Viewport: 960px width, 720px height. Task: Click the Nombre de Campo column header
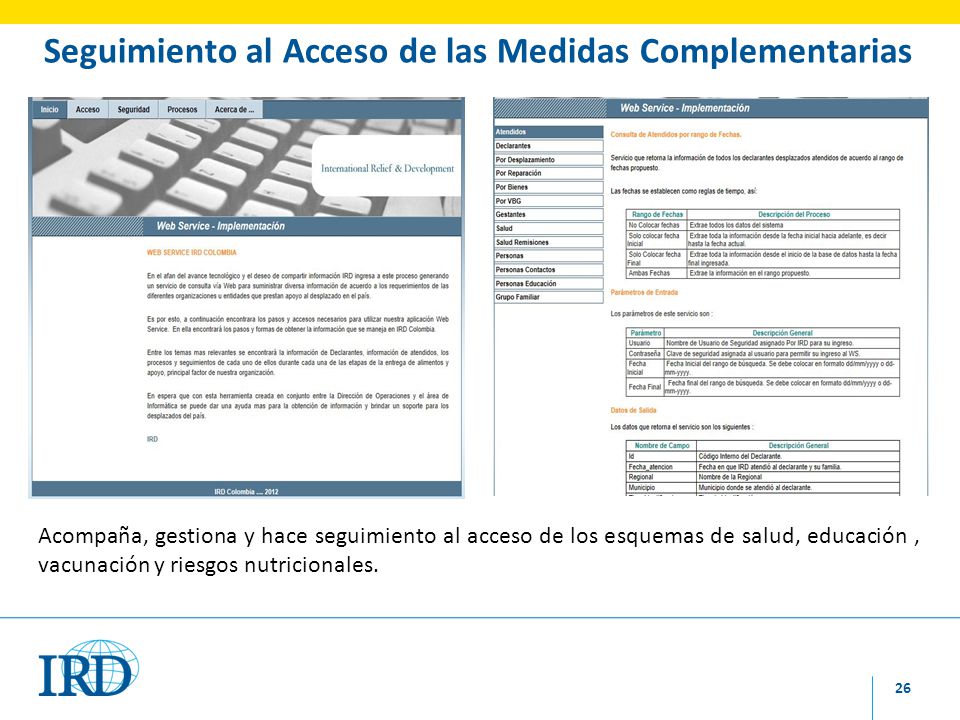(x=662, y=446)
